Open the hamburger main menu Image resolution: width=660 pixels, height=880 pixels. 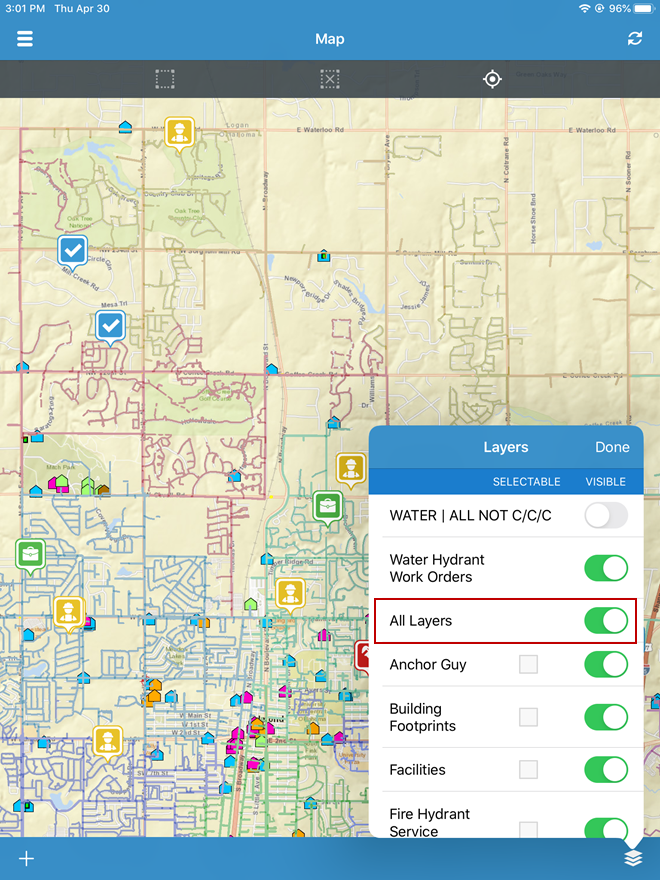25,39
